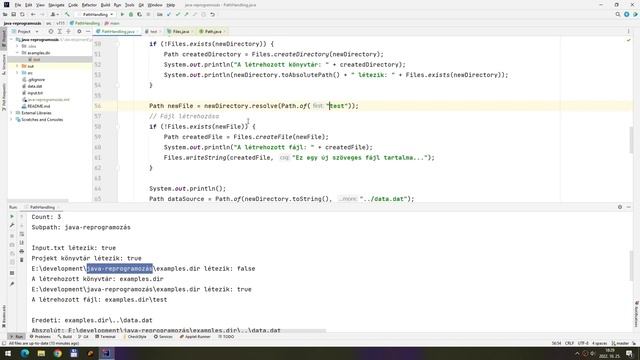Rerun program with green arrow in Run panel
640x360 pixels.
point(12,216)
